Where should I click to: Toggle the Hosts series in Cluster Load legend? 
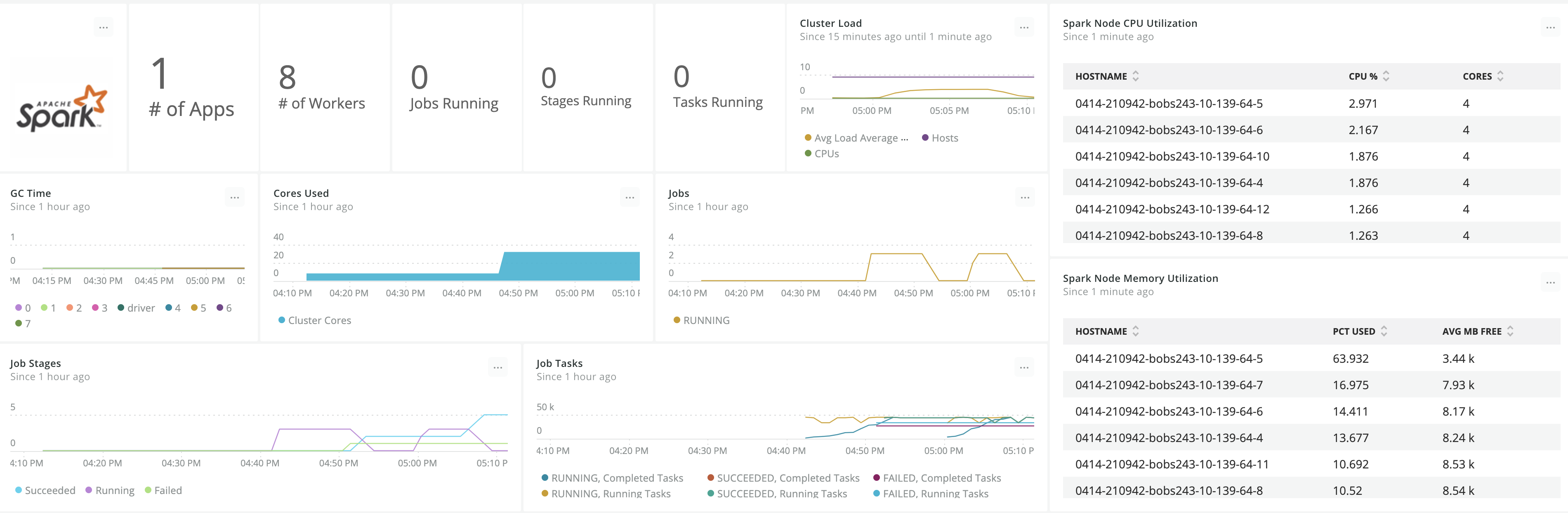[x=944, y=138]
